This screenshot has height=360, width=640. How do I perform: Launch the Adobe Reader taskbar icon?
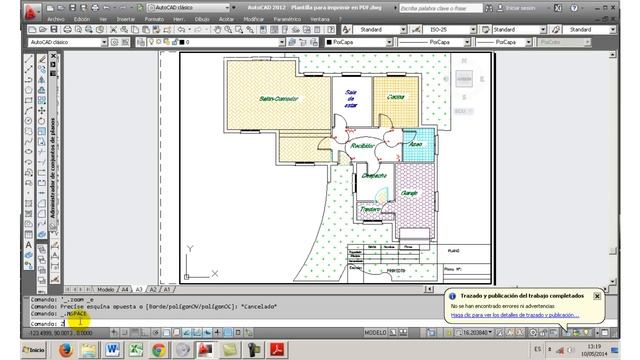pos(278,350)
